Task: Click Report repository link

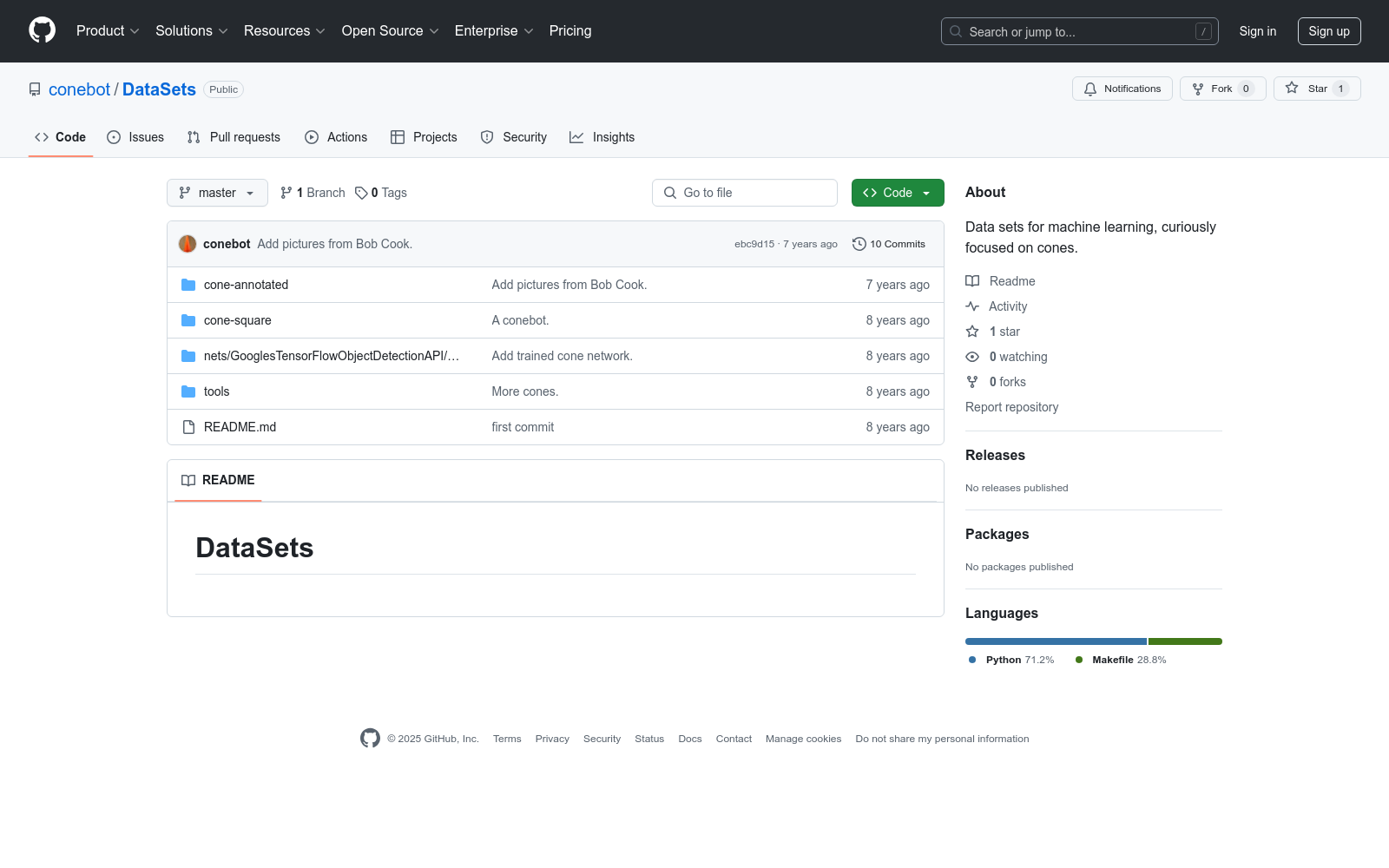Action: tap(1012, 407)
